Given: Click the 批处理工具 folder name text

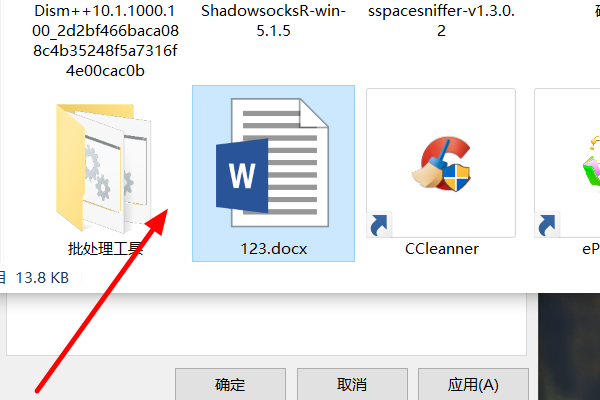Looking at the screenshot, I should click(x=105, y=249).
